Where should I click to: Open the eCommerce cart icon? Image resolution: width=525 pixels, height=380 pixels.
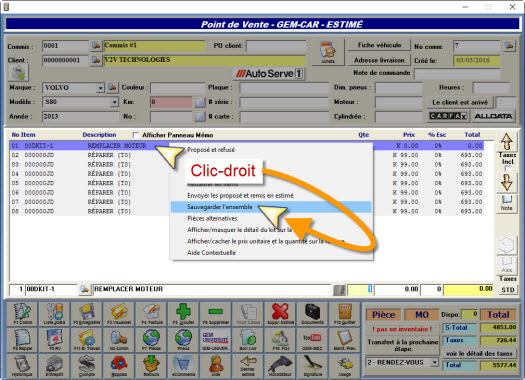coord(183,366)
